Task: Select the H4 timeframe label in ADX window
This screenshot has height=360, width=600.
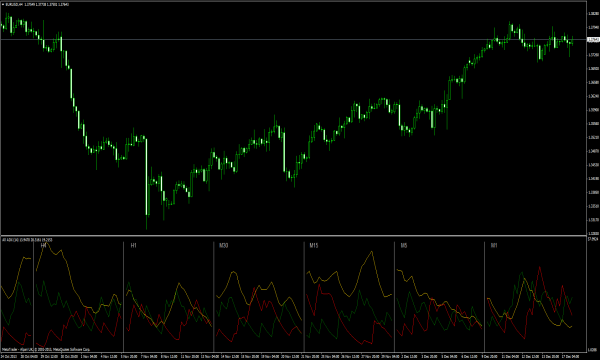Action: pyautogui.click(x=44, y=245)
